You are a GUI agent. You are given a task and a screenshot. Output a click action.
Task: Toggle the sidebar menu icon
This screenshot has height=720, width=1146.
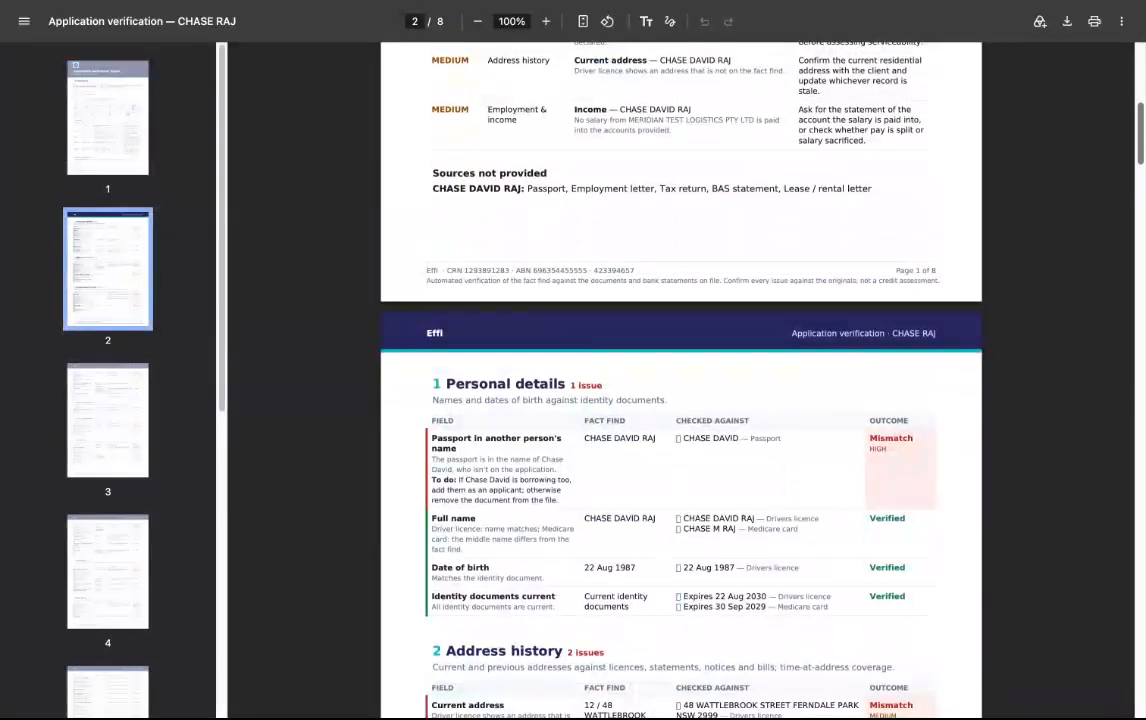24,21
